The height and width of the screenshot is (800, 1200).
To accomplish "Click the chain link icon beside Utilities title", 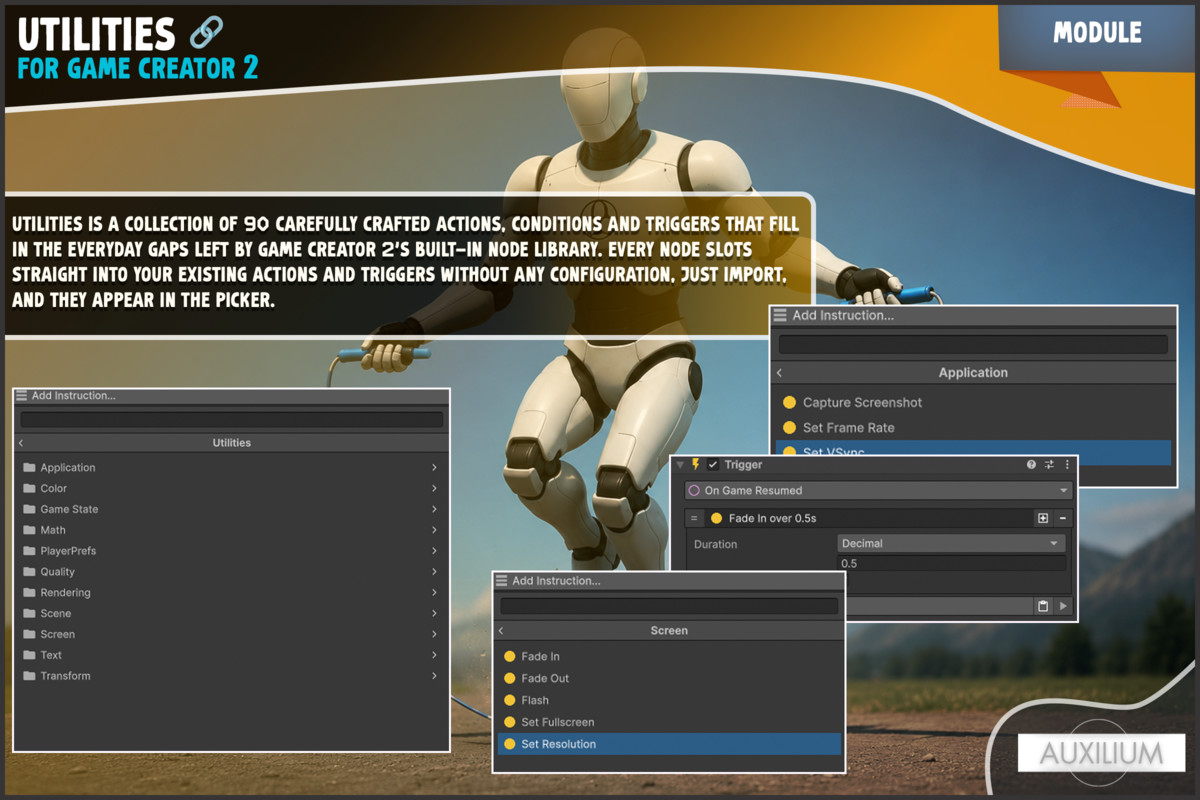I will point(207,33).
